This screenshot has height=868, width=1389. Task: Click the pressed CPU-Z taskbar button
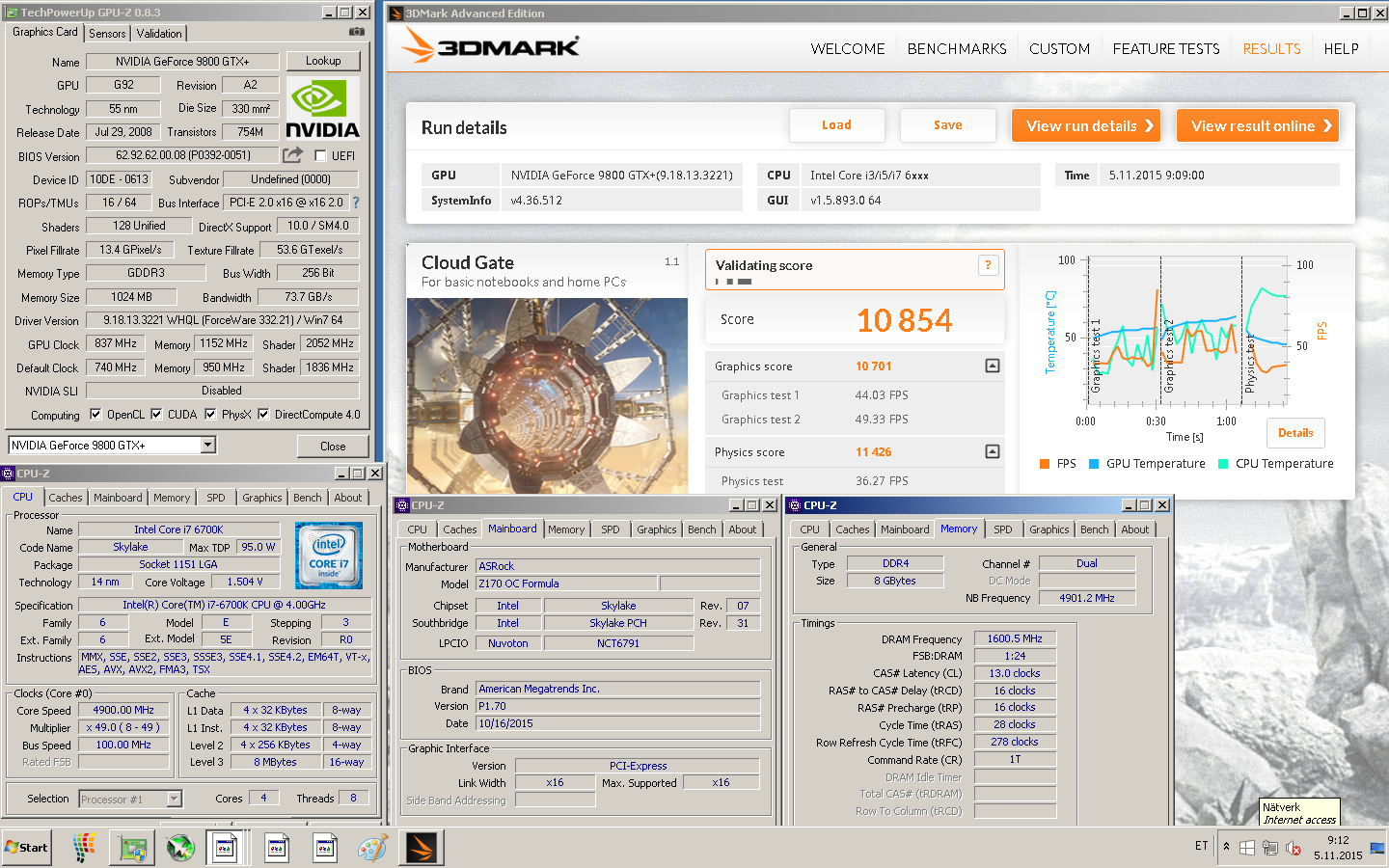pyautogui.click(x=225, y=848)
